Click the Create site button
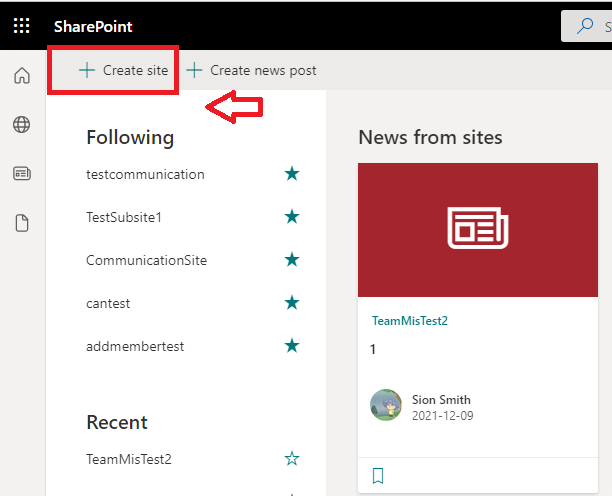Viewport: 612px width, 496px height. click(123, 70)
